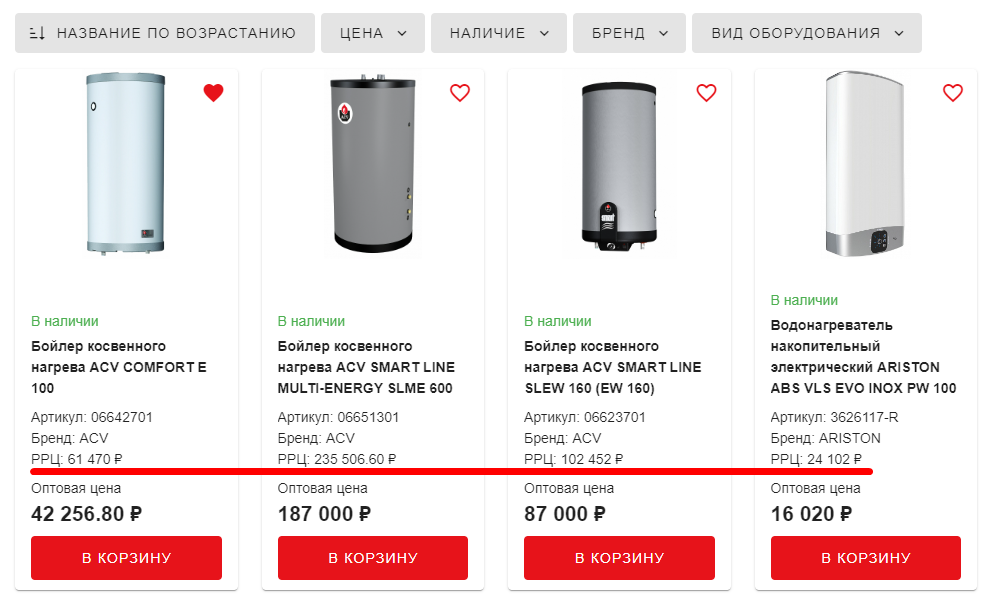Screen dimensions: 988x602
Task: Open the Бренд filter dropdown
Action: coord(629,33)
